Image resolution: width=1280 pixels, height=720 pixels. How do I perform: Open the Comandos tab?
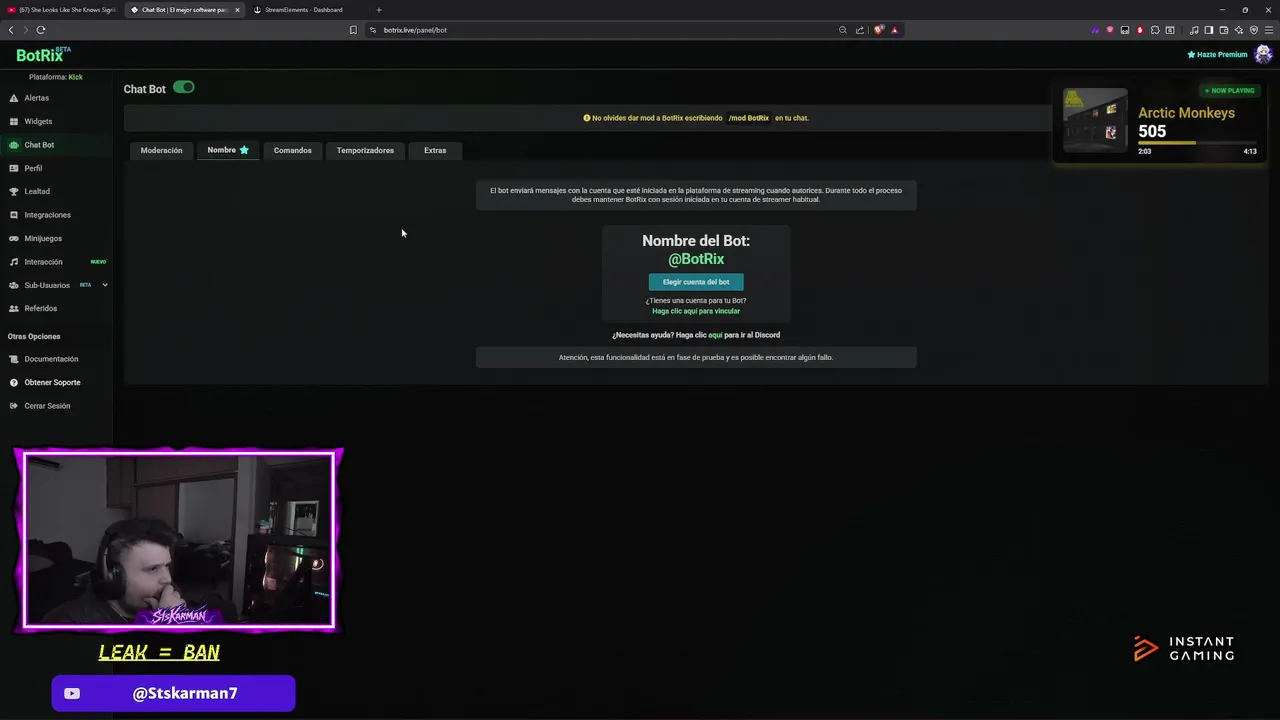(293, 150)
